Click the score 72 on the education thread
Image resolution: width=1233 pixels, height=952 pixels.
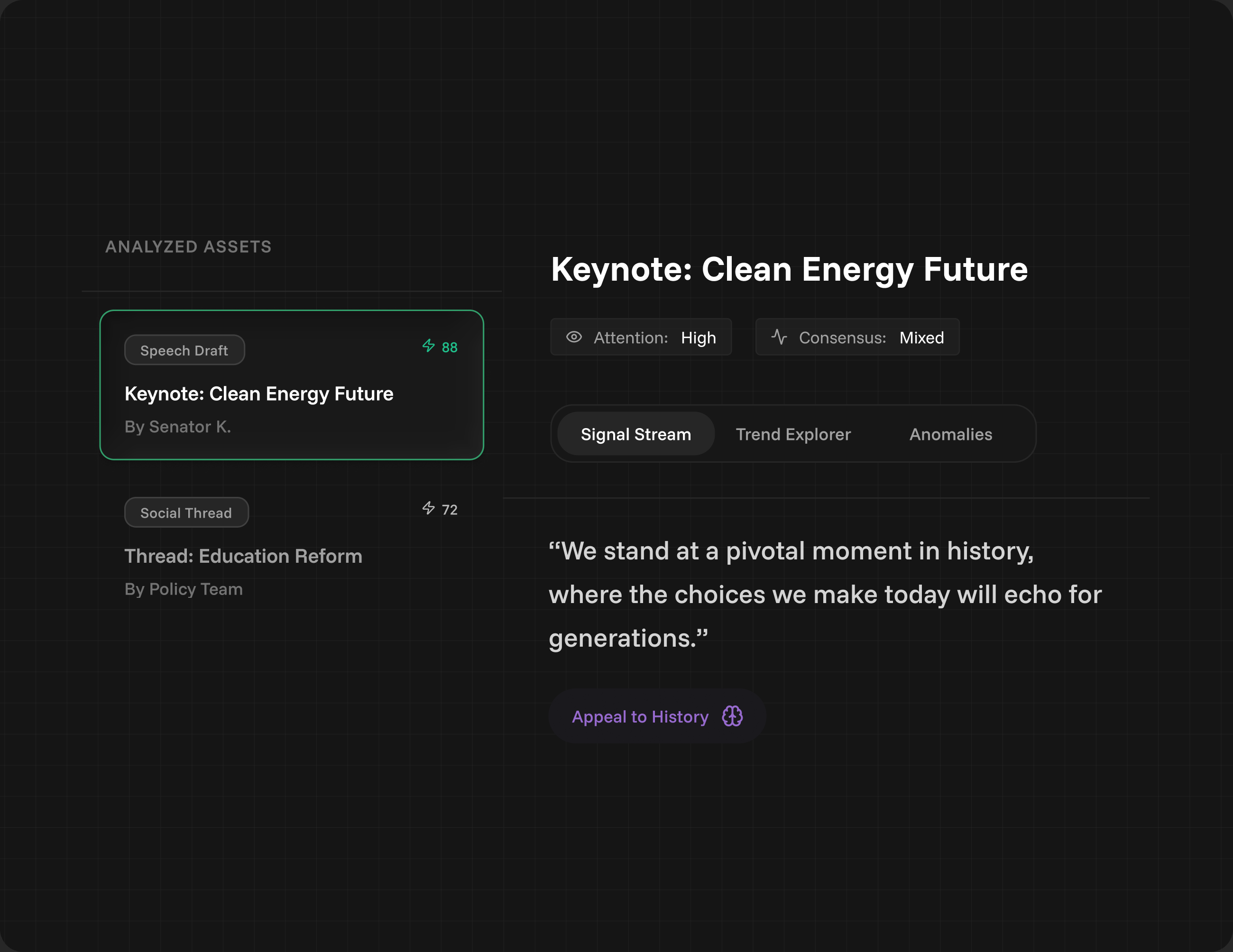coord(450,510)
